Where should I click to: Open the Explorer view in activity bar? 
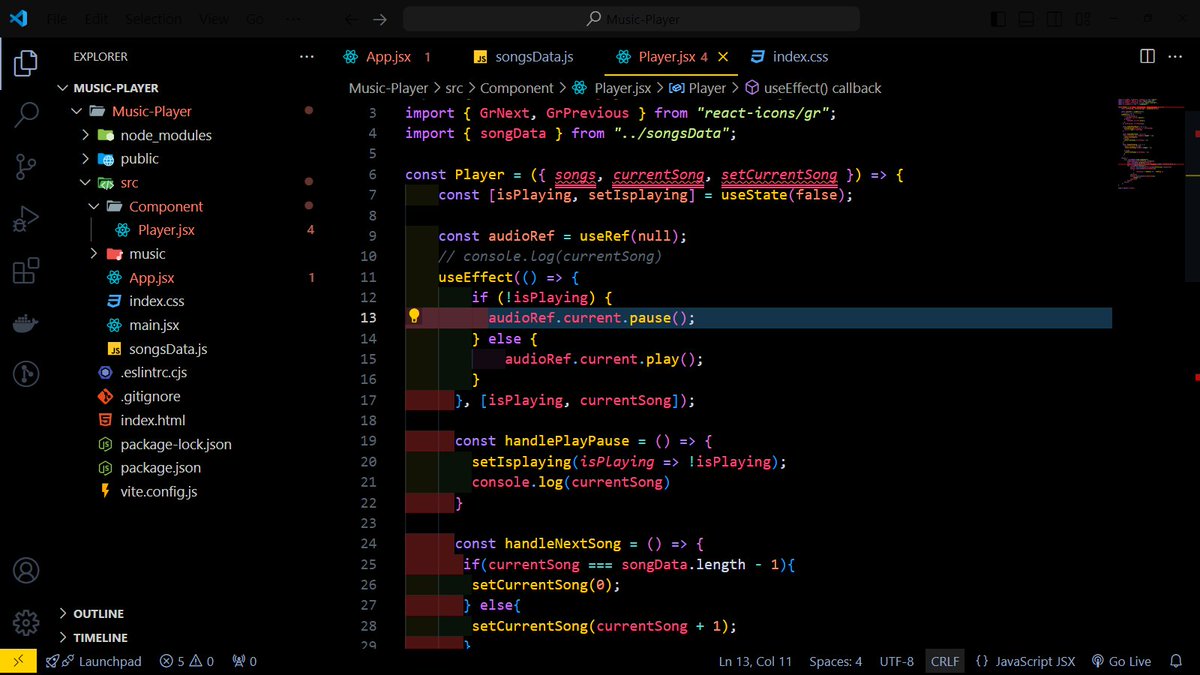pyautogui.click(x=26, y=65)
